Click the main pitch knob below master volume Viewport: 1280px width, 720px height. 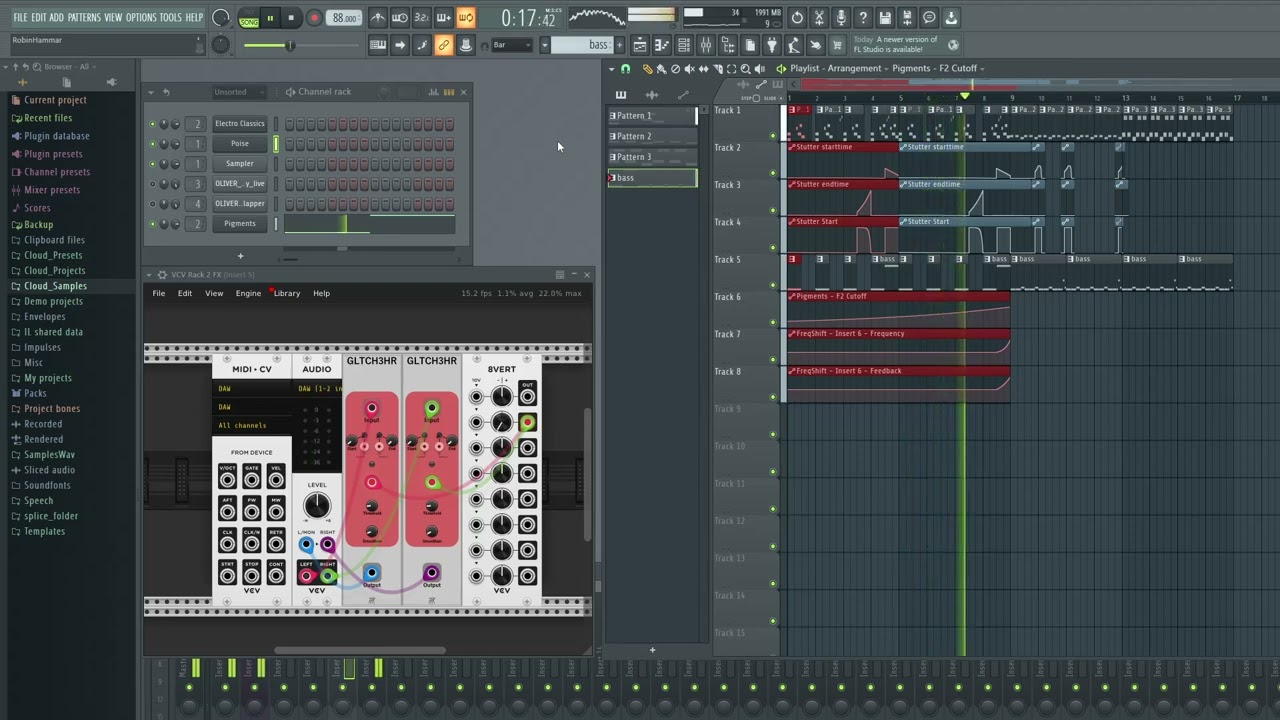[x=221, y=45]
